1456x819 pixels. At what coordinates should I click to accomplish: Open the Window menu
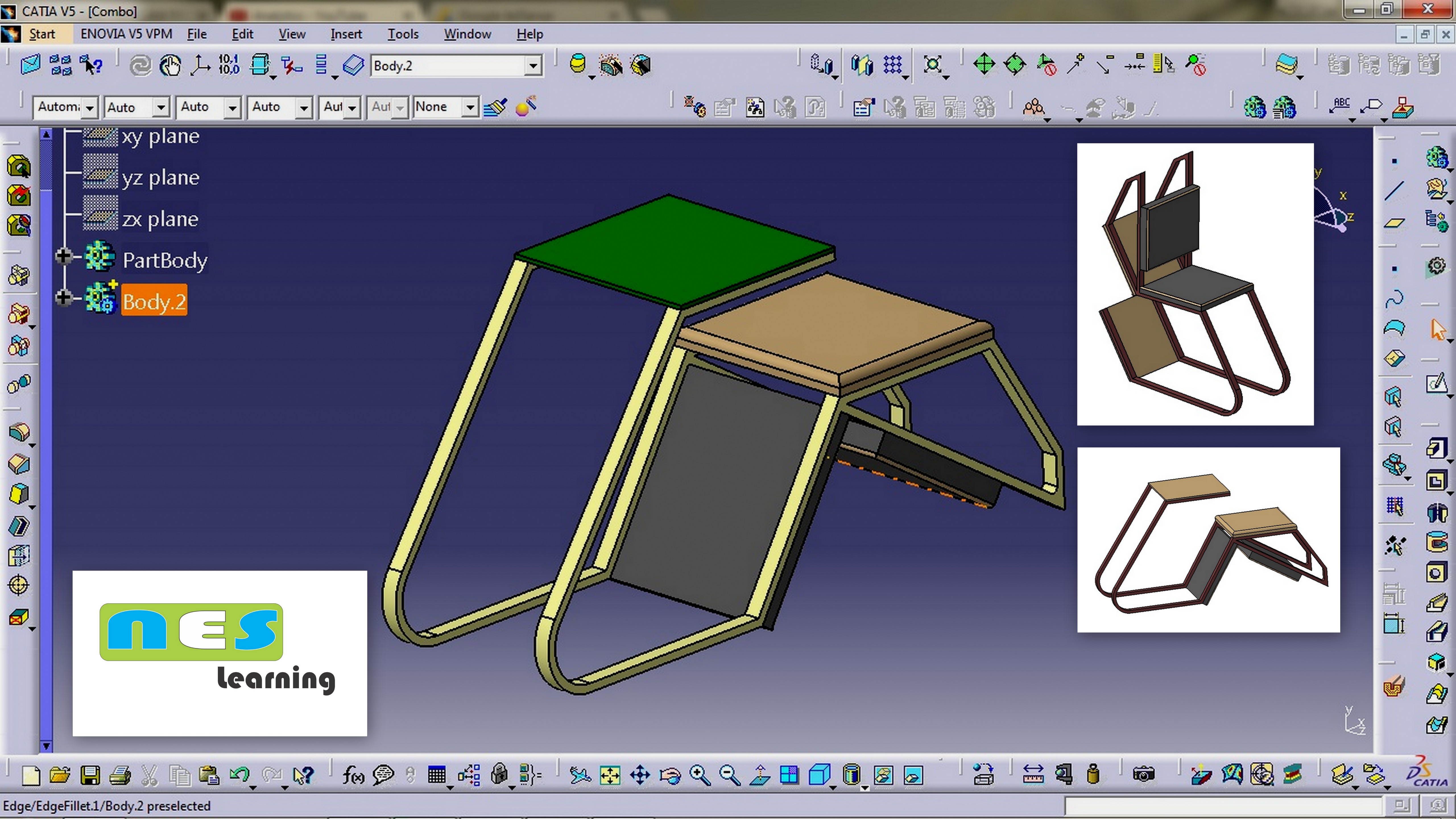pos(467,34)
